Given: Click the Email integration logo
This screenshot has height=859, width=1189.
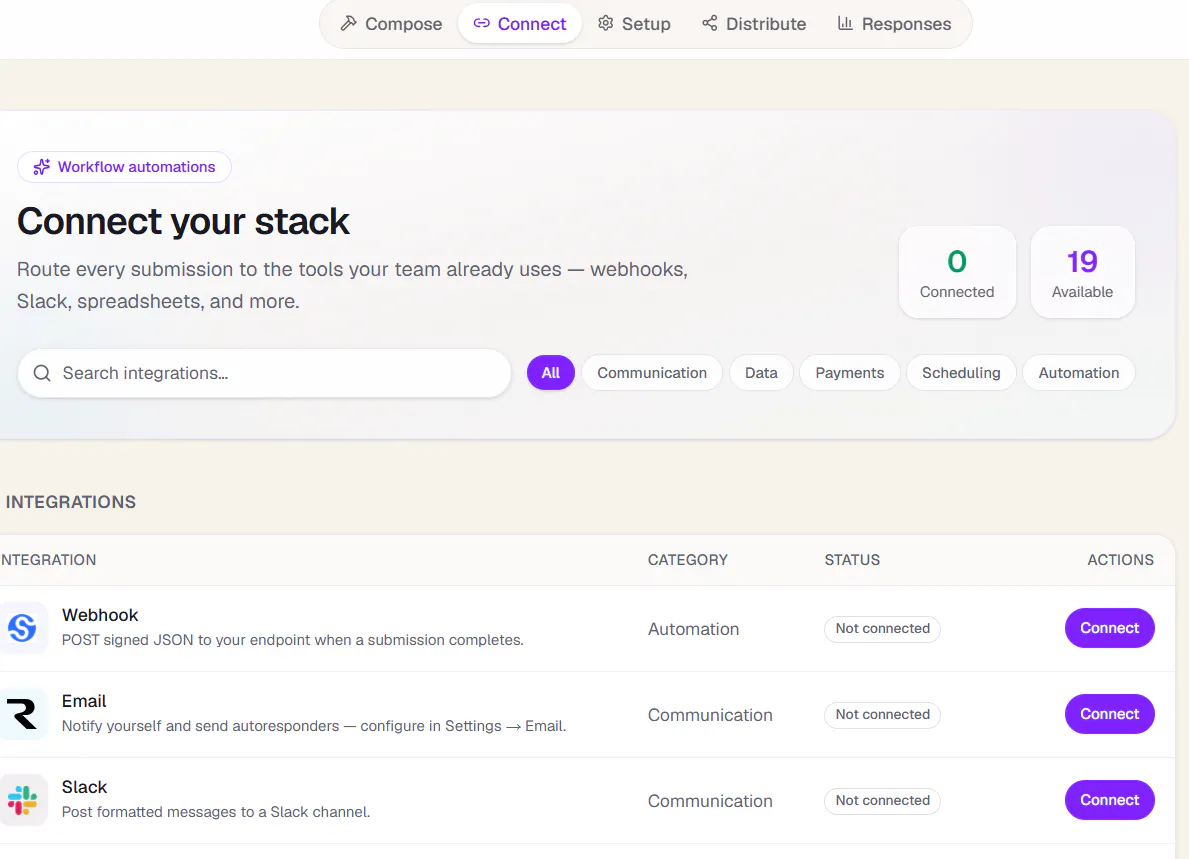Looking at the screenshot, I should [23, 714].
